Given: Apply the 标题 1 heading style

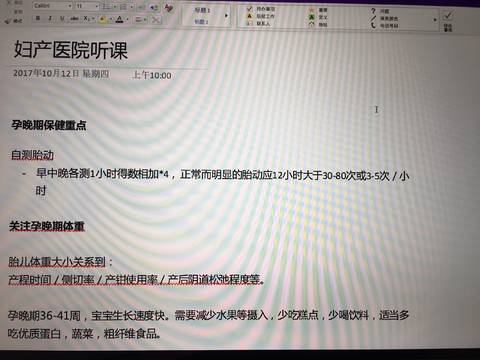Looking at the screenshot, I should [202, 10].
